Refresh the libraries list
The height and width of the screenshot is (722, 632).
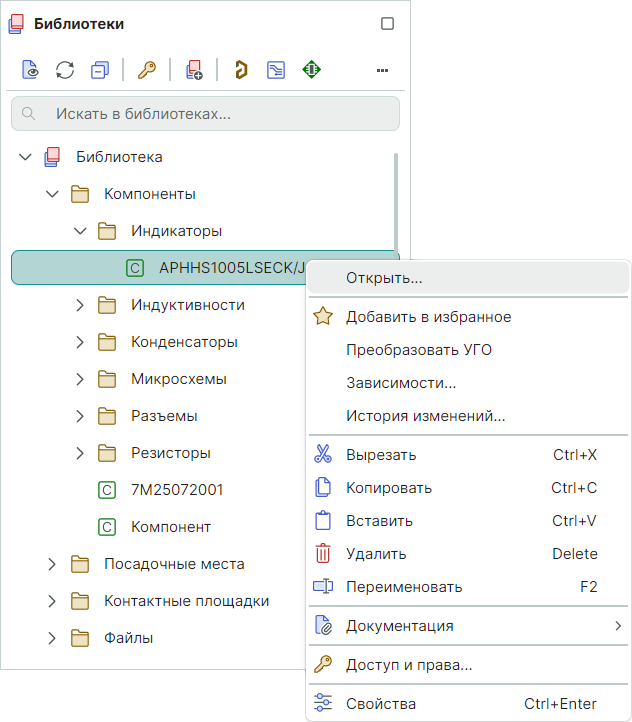[65, 70]
